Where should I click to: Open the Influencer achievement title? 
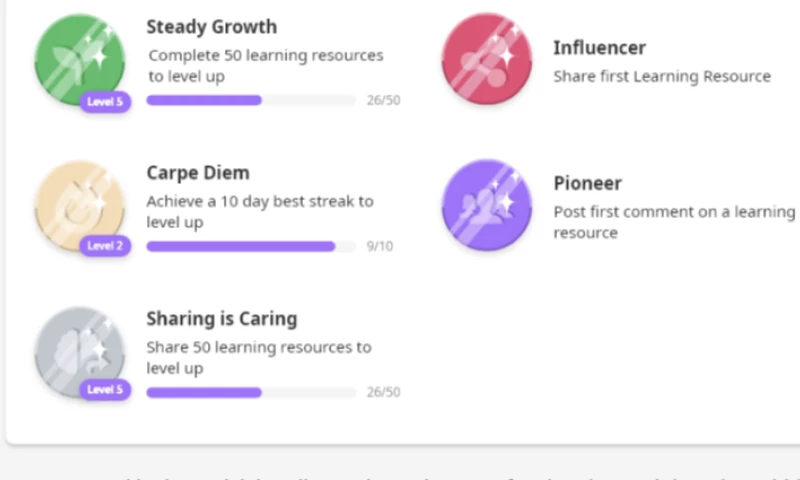[599, 48]
